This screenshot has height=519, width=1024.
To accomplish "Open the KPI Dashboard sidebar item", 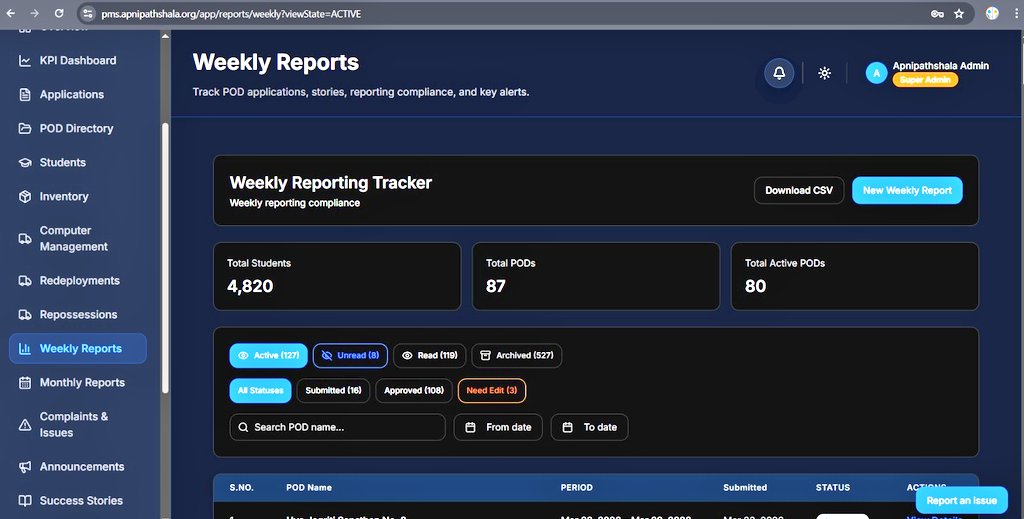I will coord(78,61).
